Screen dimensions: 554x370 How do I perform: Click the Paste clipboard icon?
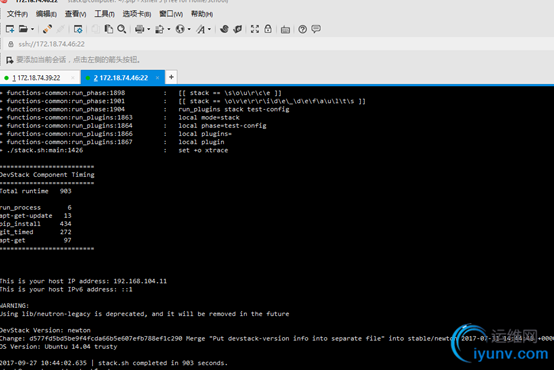[108, 29]
